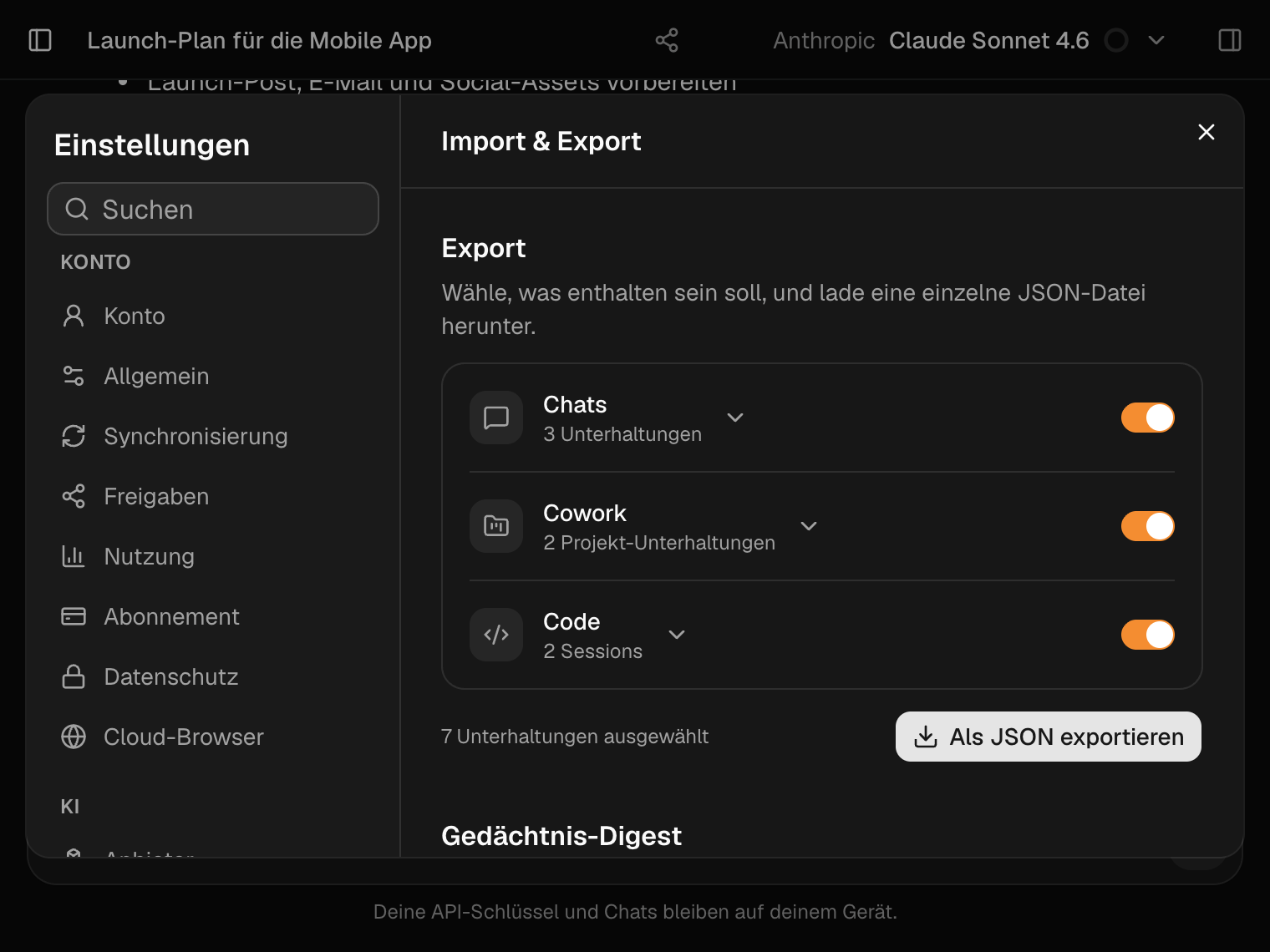Click the Freigaben share icon

(x=74, y=496)
